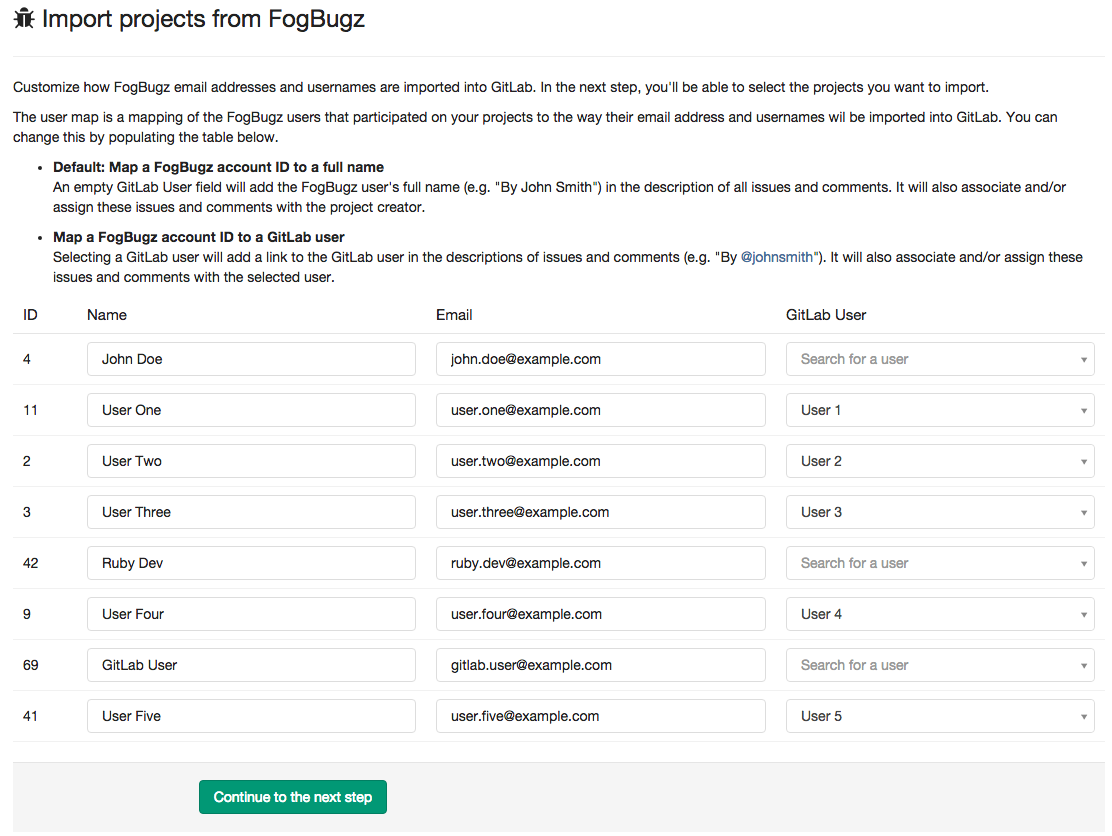Screen dimensions: 1112x836
Task: Click the FogBugz bug icon in heading
Action: coord(24,19)
